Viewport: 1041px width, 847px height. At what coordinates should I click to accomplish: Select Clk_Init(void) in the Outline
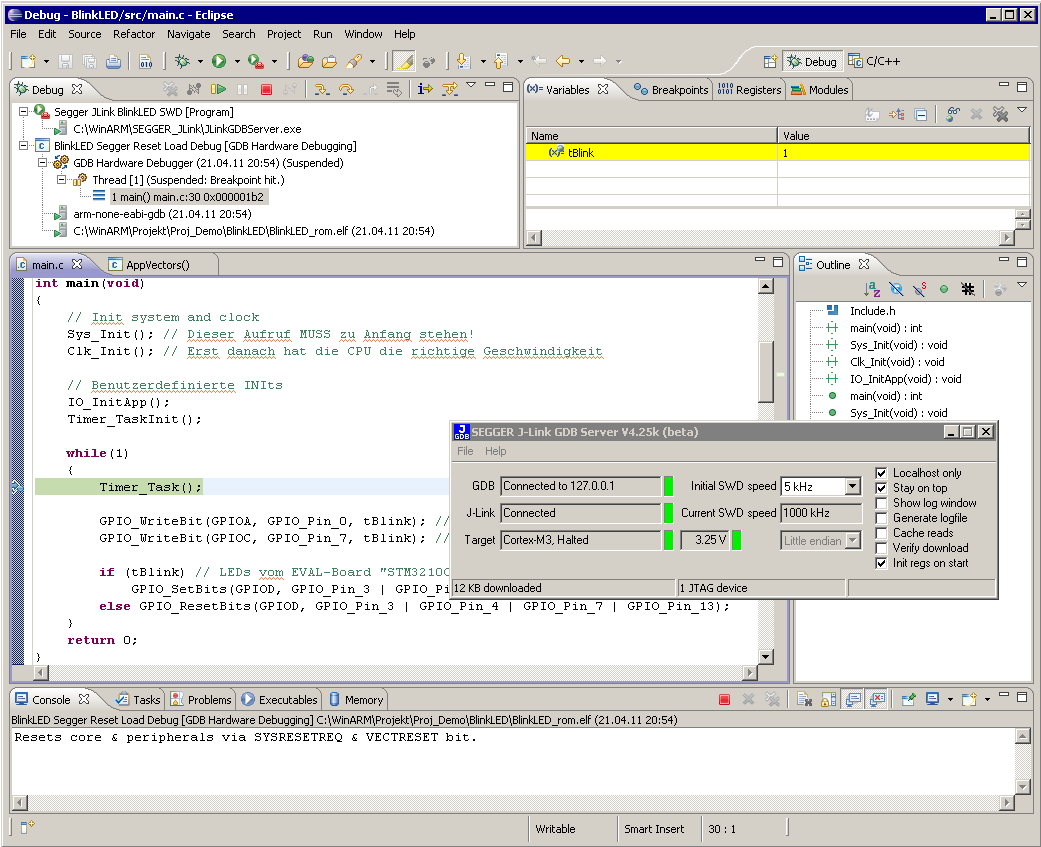(x=897, y=362)
